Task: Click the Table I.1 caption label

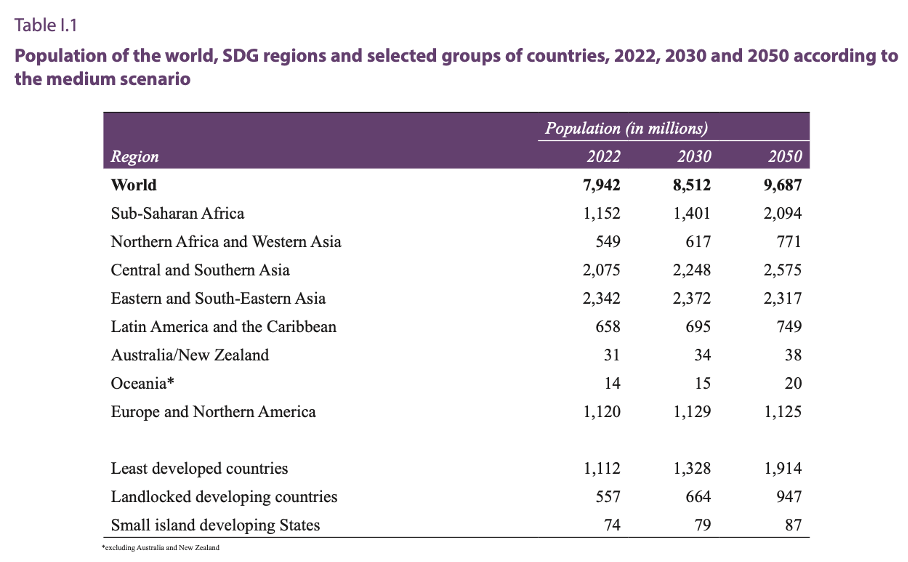Action: [x=45, y=21]
